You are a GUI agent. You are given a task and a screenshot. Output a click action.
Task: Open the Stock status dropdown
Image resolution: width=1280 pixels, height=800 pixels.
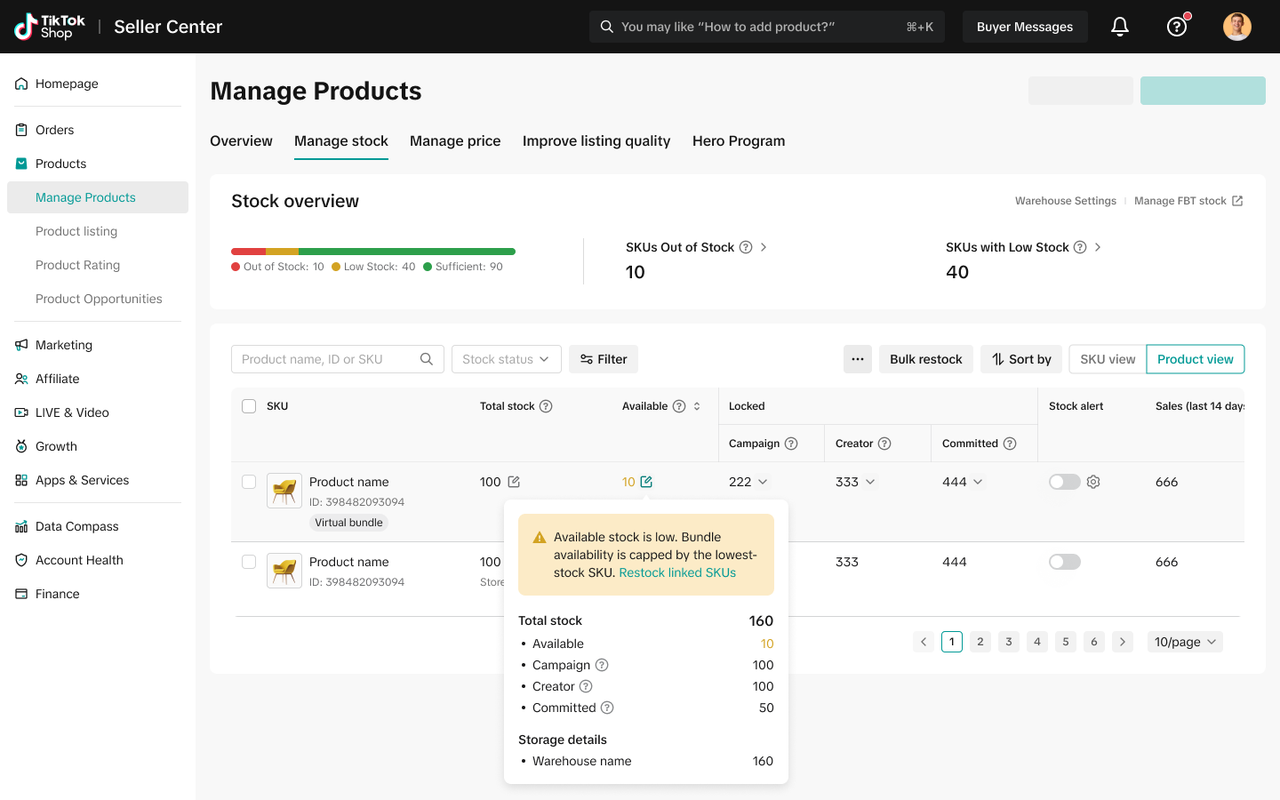click(505, 359)
